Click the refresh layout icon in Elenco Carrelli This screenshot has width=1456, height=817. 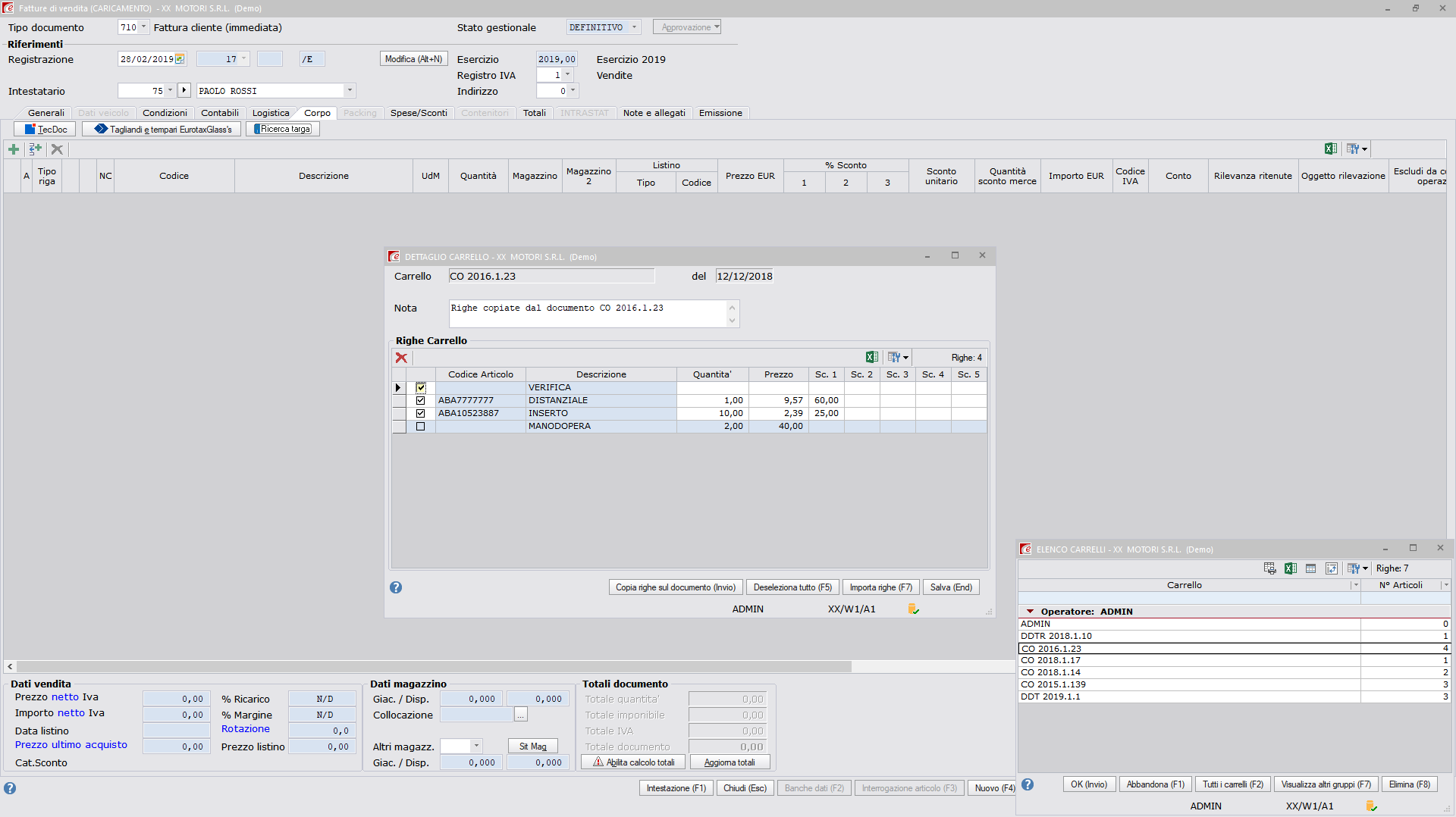[x=1331, y=568]
